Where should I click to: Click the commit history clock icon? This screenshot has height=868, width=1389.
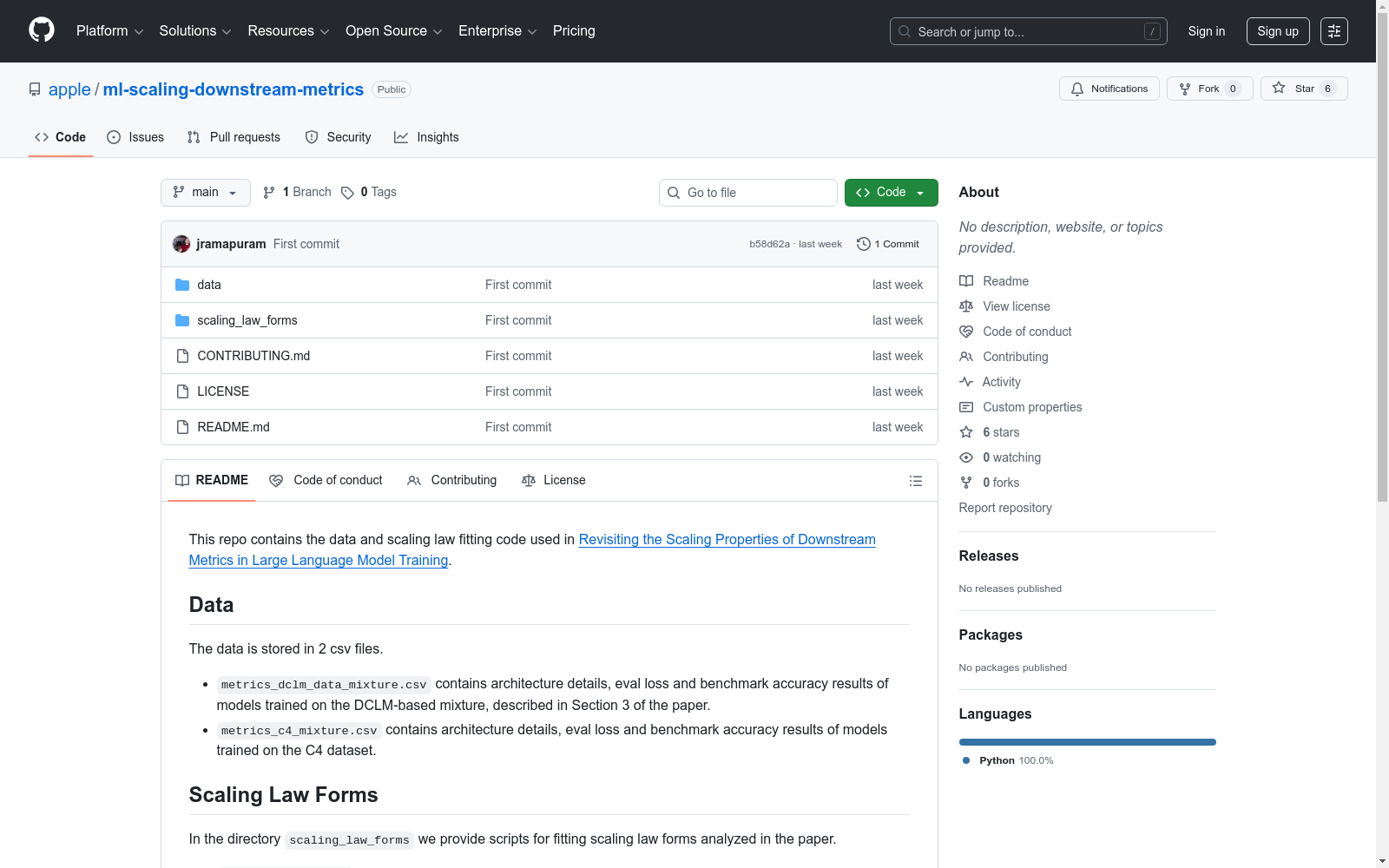[x=864, y=244]
